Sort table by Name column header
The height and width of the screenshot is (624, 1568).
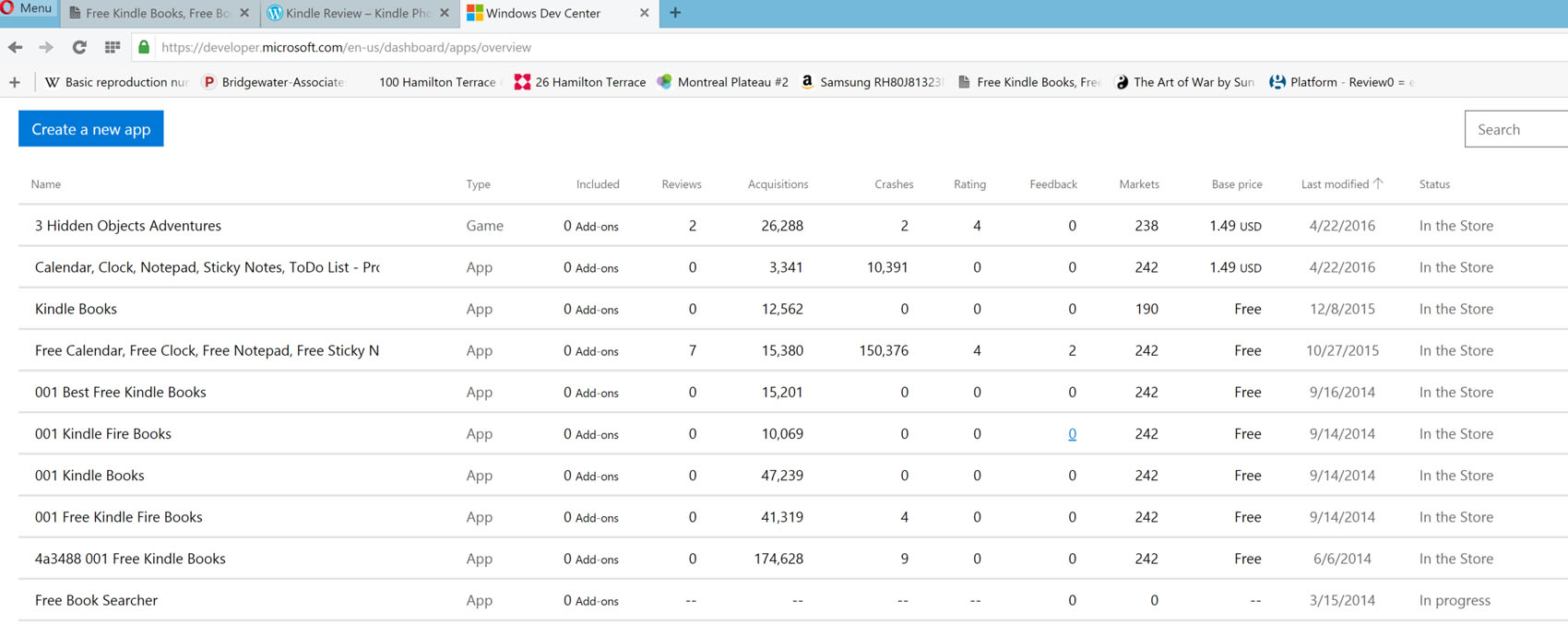pos(46,184)
